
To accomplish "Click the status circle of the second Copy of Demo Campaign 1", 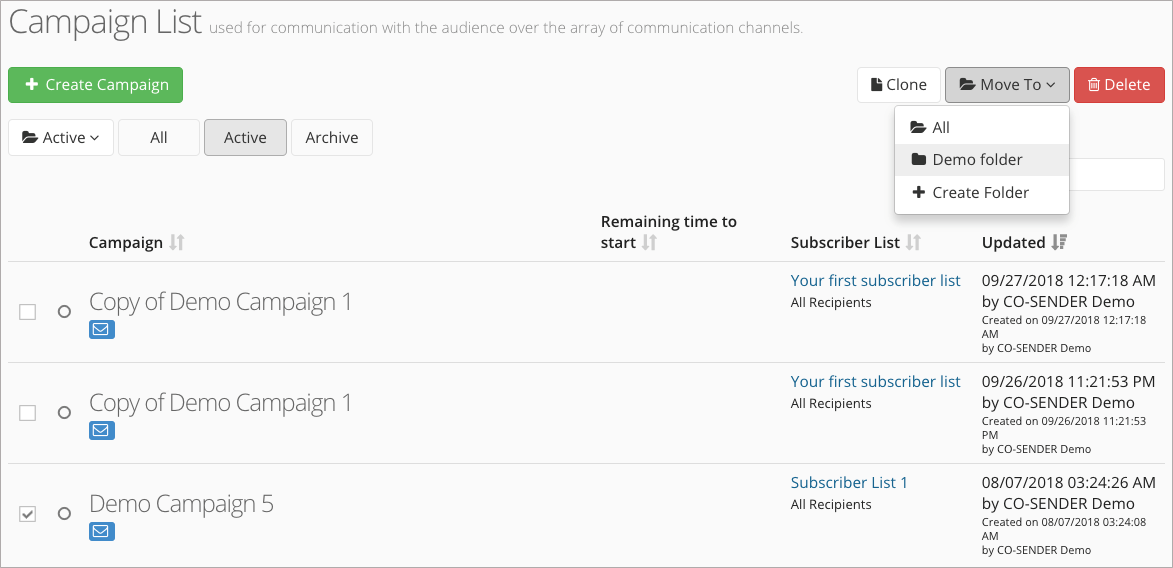I will coord(64,412).
